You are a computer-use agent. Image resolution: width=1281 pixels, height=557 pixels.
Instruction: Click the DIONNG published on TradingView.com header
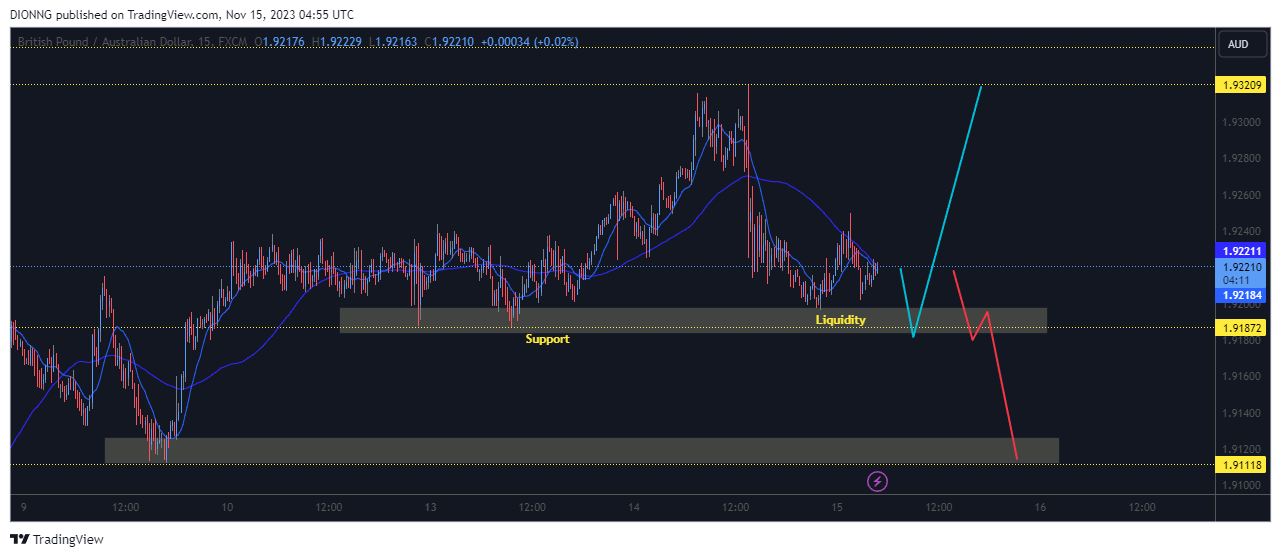181,15
